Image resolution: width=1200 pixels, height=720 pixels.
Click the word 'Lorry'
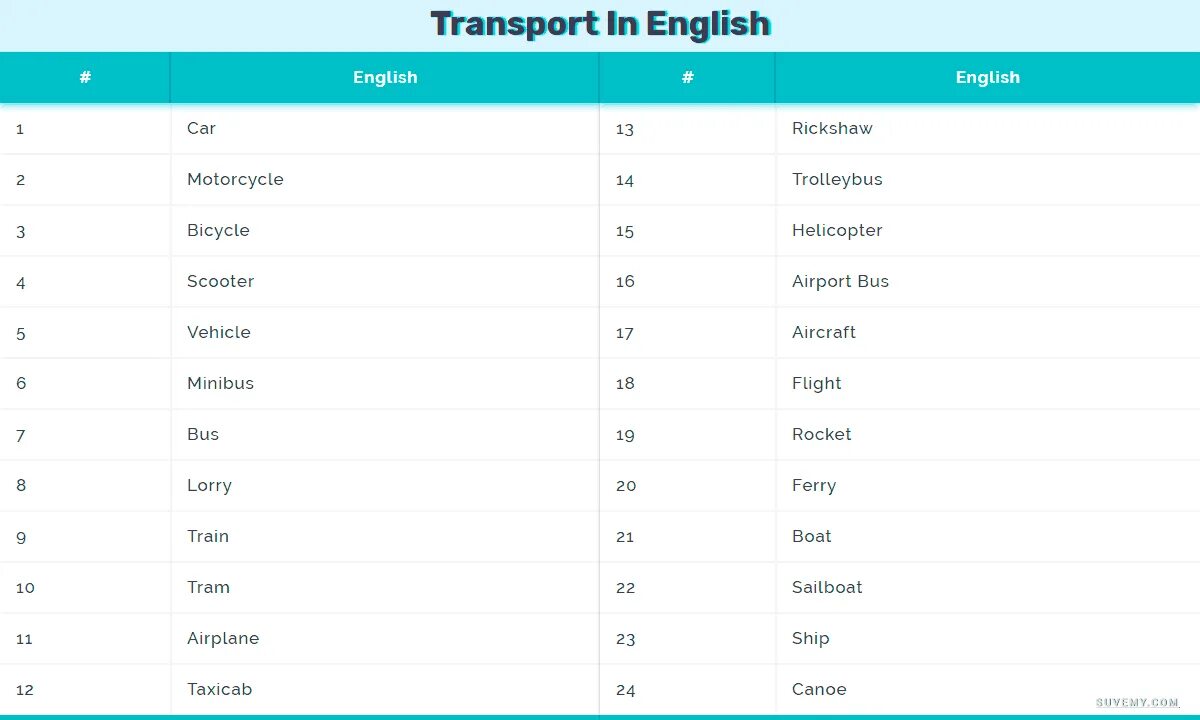[209, 486]
